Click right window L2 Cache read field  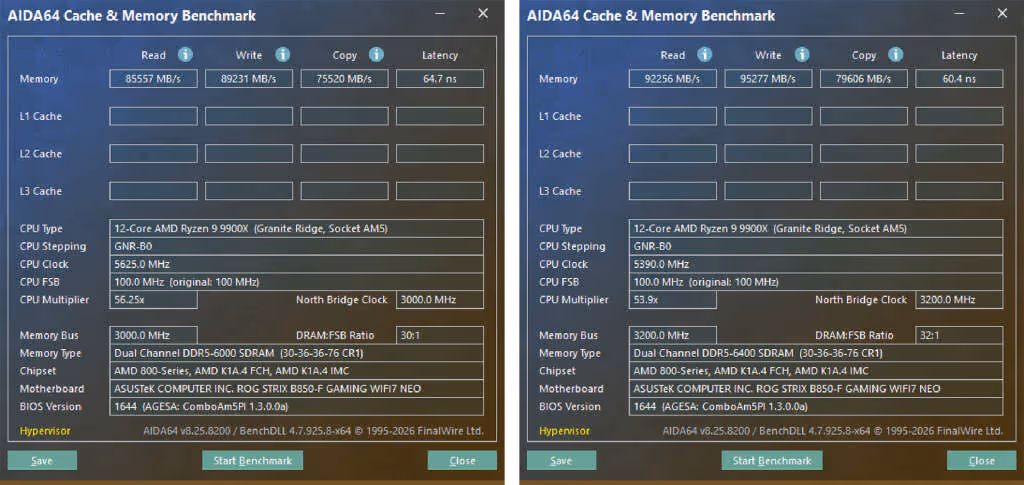(x=673, y=153)
